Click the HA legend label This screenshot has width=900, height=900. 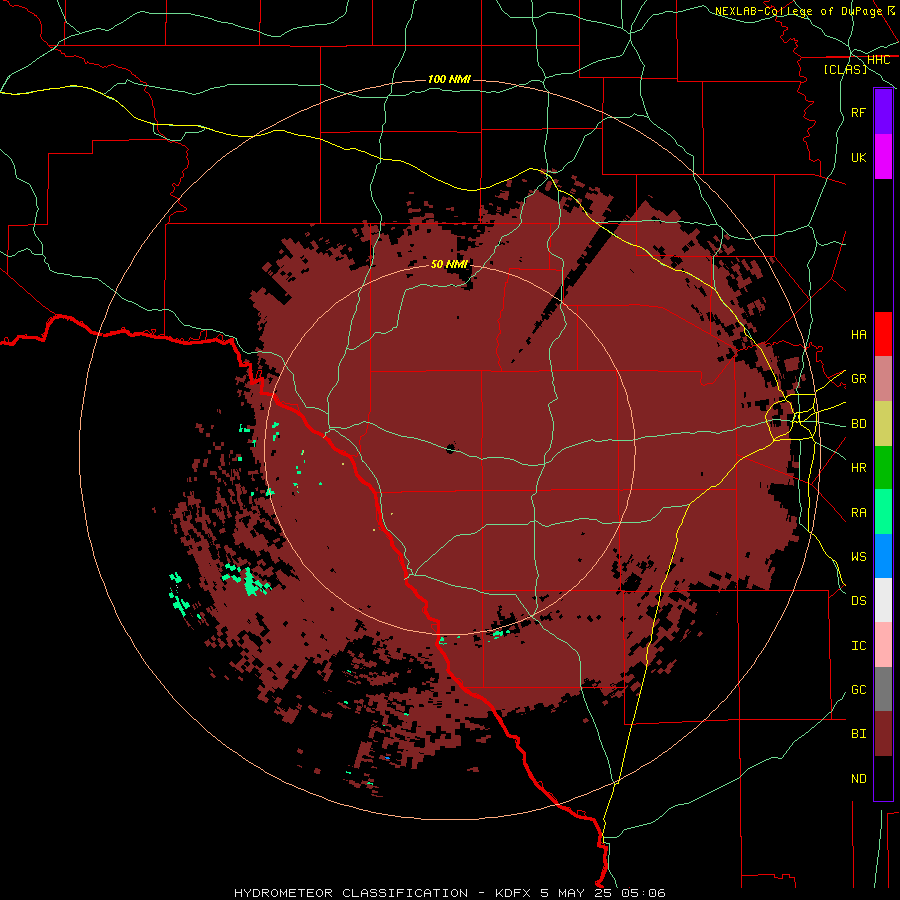pos(858,334)
